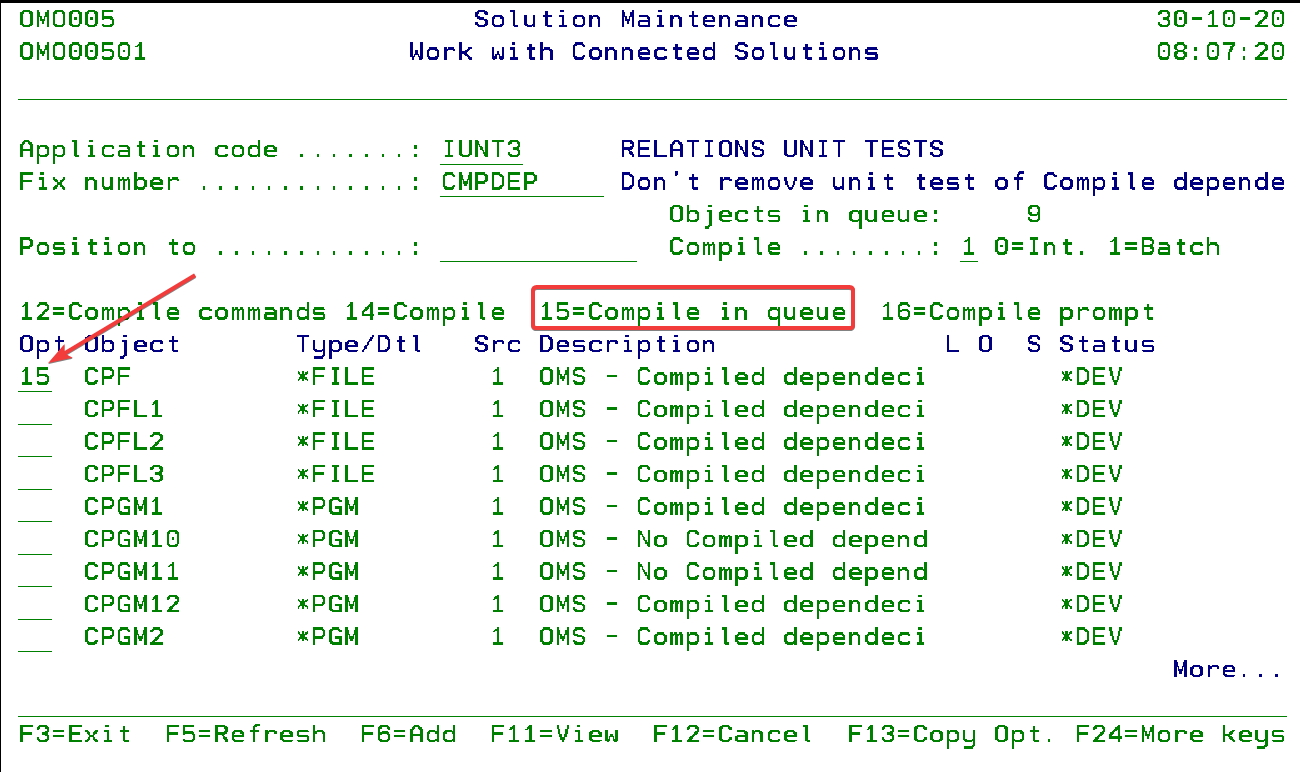Click More... to see additional objects
The image size is (1300, 772).
point(1227,669)
